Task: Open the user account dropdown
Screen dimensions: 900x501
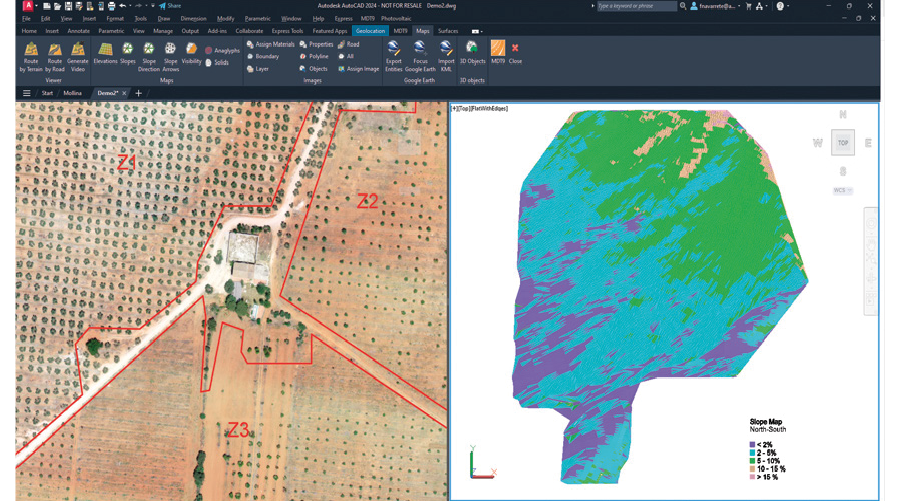Action: point(716,6)
